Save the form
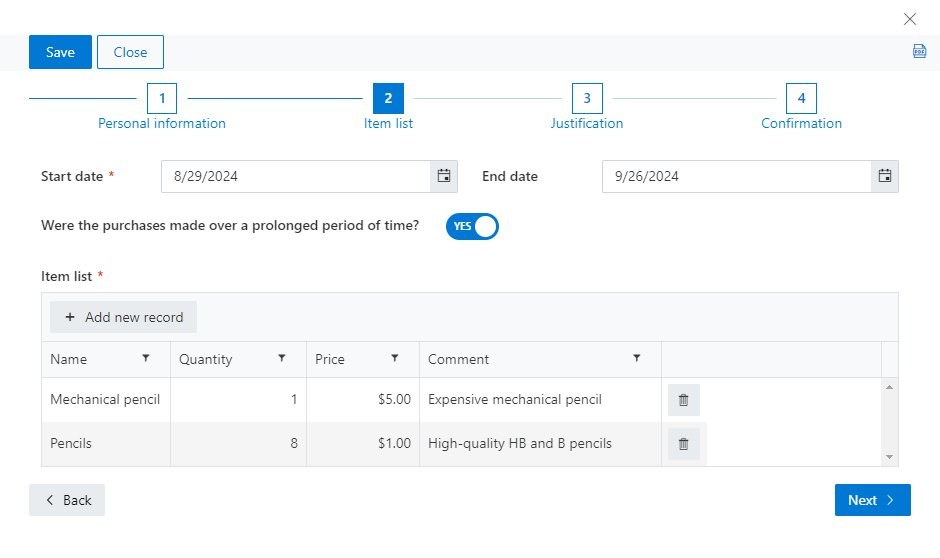 coord(61,52)
